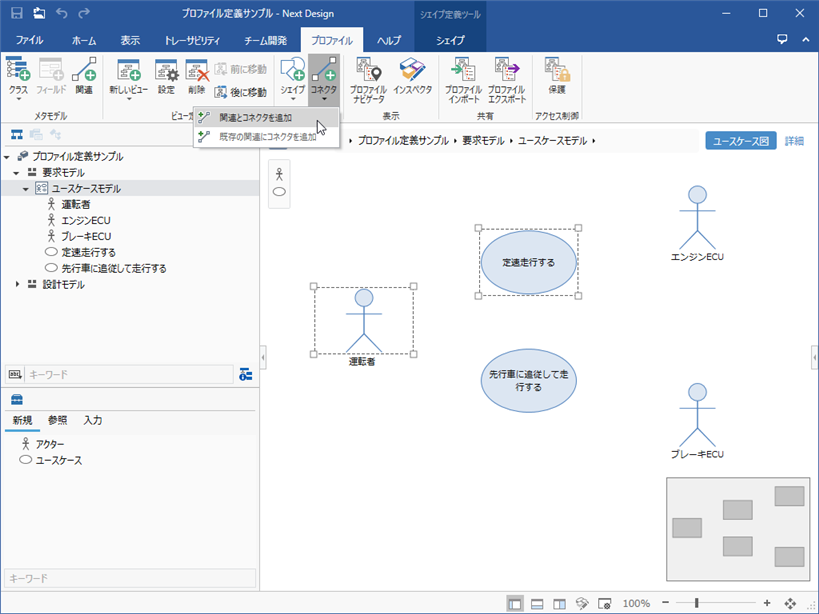Switch to the ホーム ribbon tab
819x614 pixels.
83,42
